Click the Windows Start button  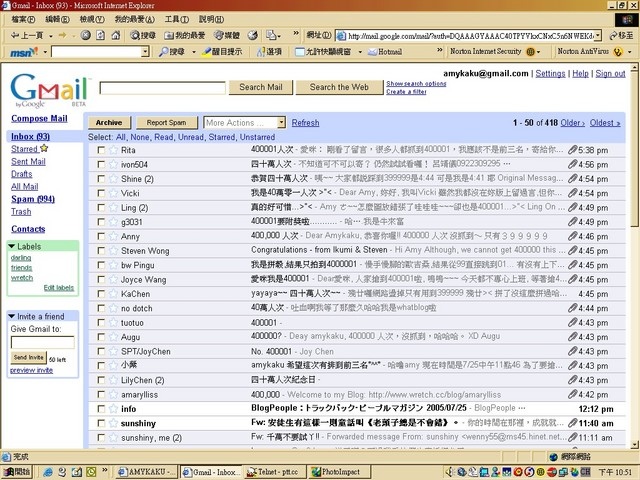coord(17,472)
